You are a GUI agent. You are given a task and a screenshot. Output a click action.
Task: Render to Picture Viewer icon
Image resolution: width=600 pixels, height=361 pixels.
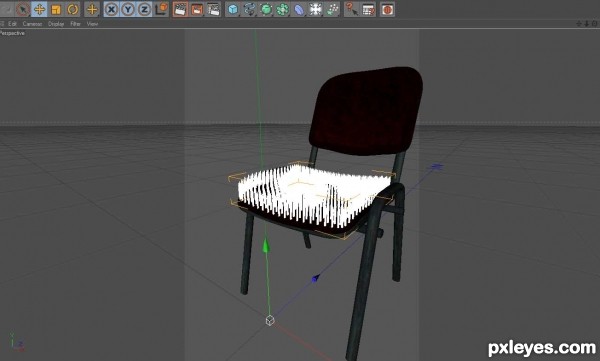(x=197, y=9)
